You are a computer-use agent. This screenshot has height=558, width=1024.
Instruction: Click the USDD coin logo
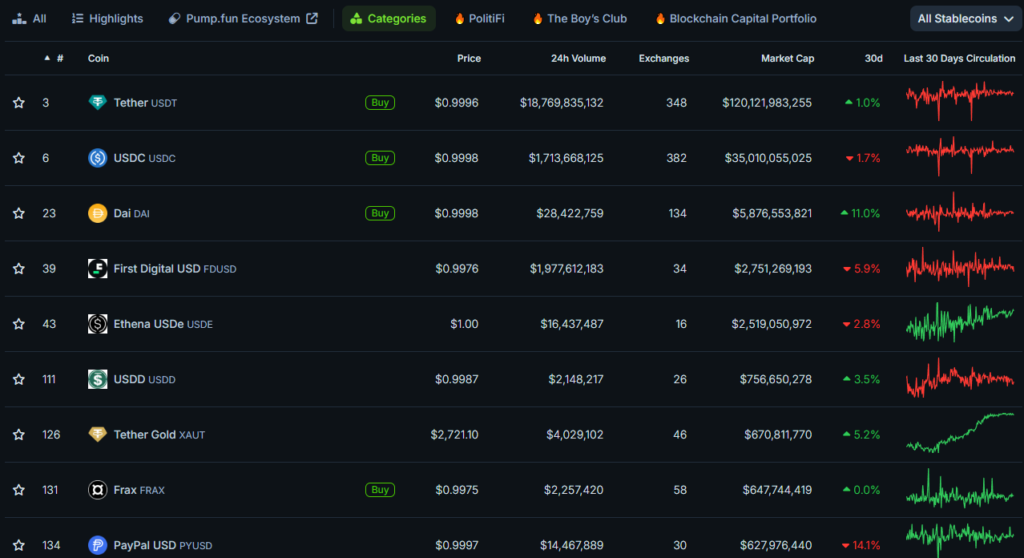tap(97, 379)
